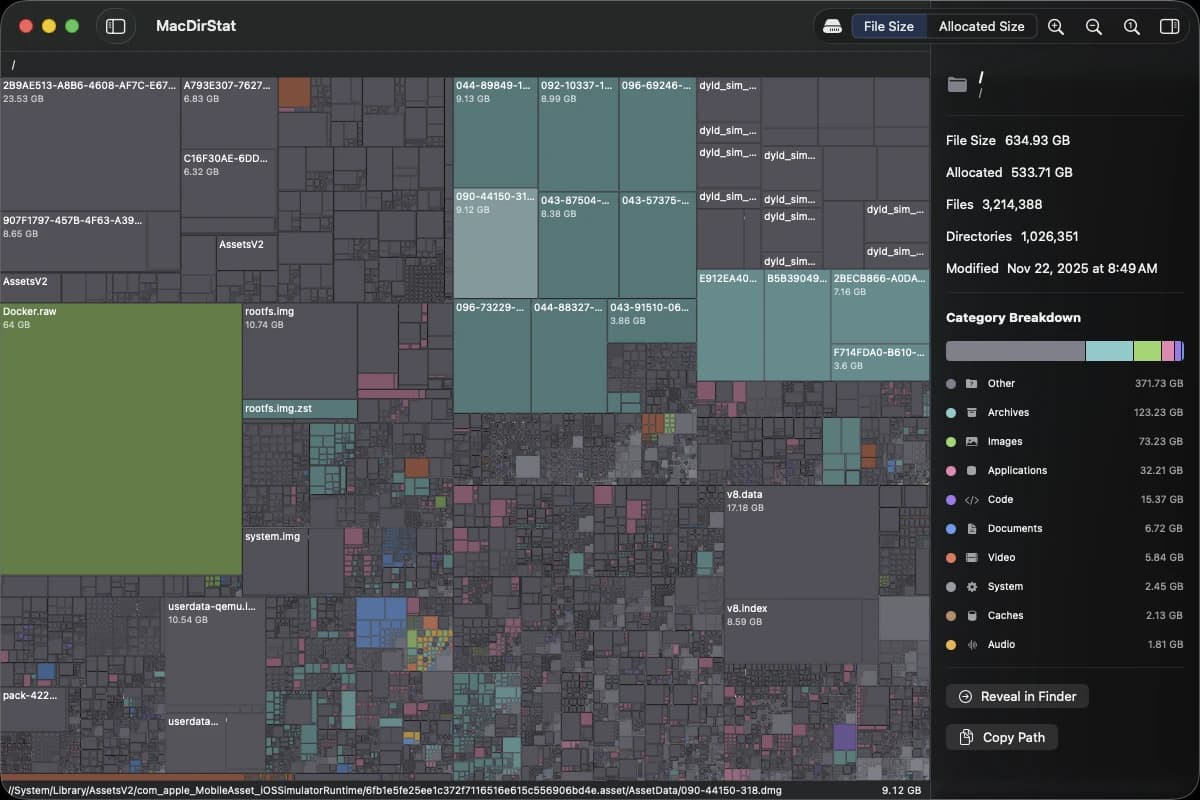This screenshot has height=800, width=1200.
Task: Click the Documents category page icon
Action: (971, 529)
